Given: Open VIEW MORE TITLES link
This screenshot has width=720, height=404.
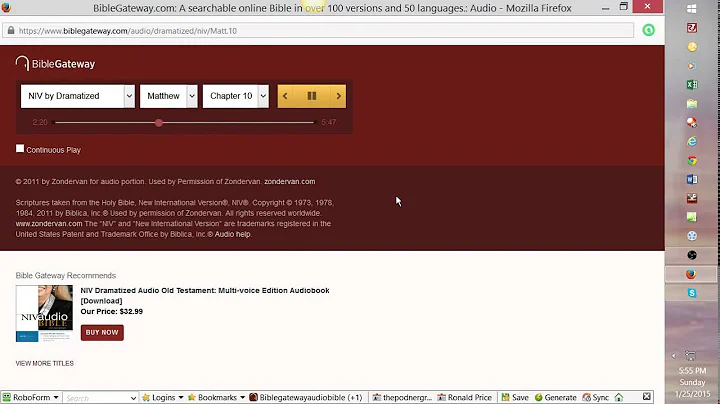Looking at the screenshot, I should [x=45, y=363].
